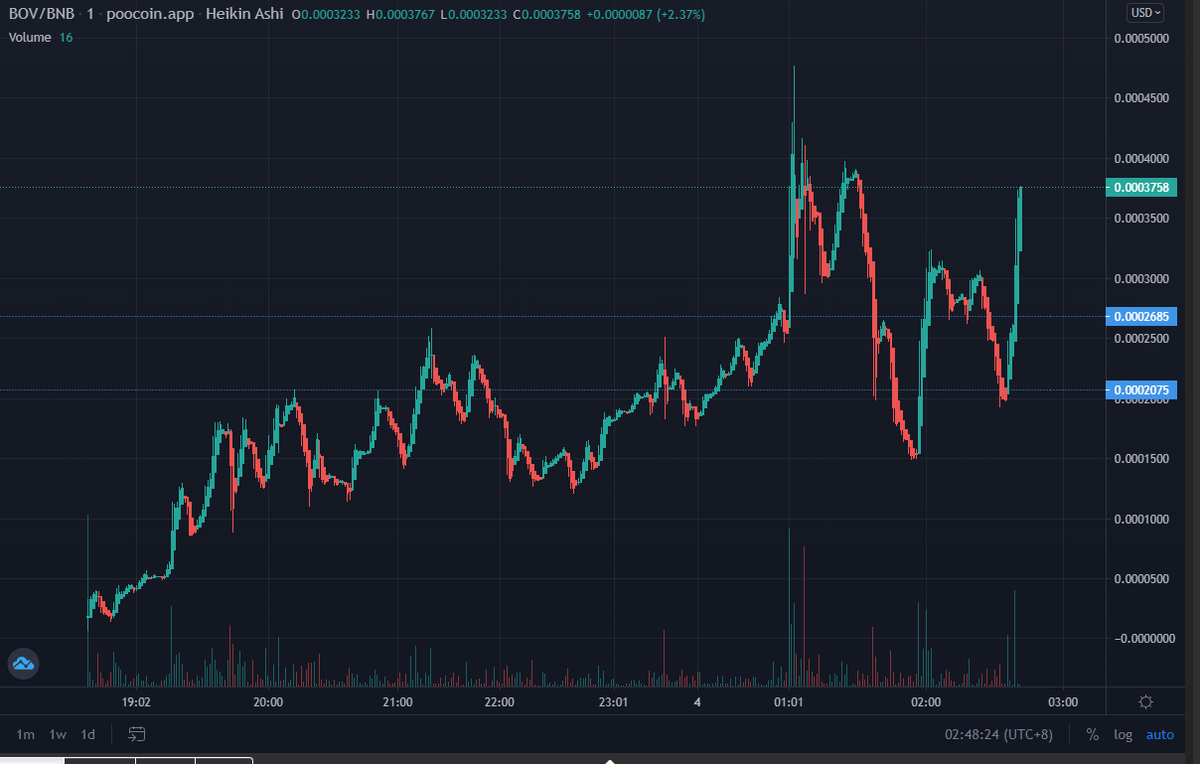The image size is (1200, 764).
Task: Click the 19:02 time axis label
Action: coord(136,702)
